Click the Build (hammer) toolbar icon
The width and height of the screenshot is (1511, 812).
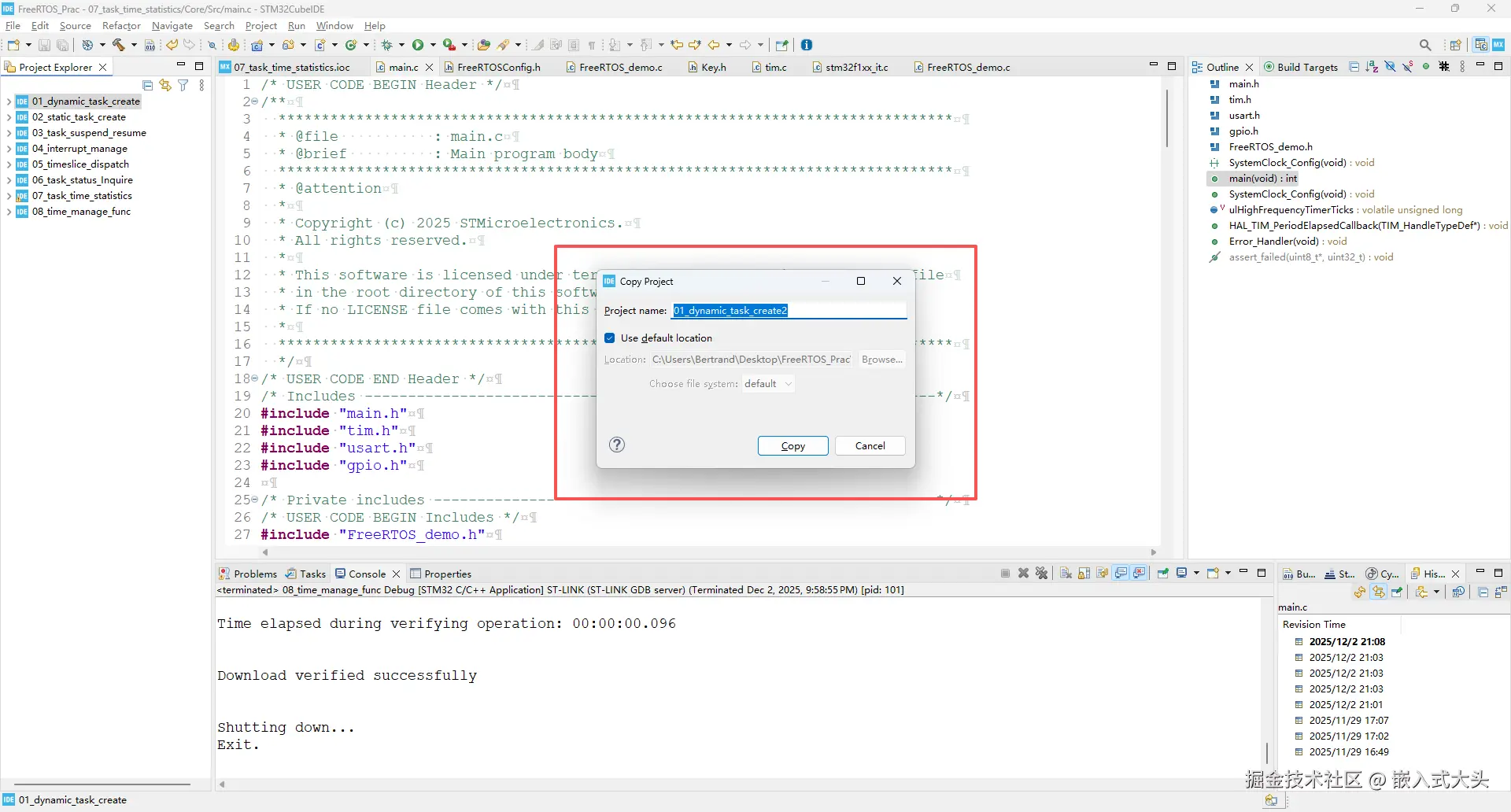[x=119, y=45]
